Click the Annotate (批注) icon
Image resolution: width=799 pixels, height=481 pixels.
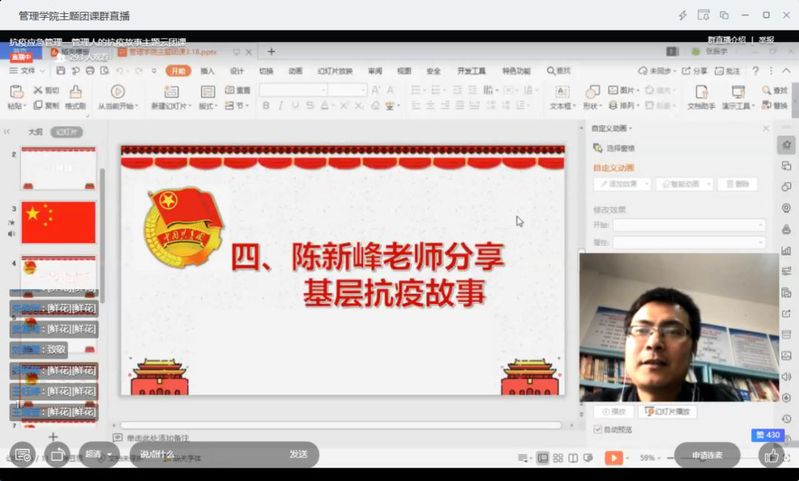tap(719, 70)
